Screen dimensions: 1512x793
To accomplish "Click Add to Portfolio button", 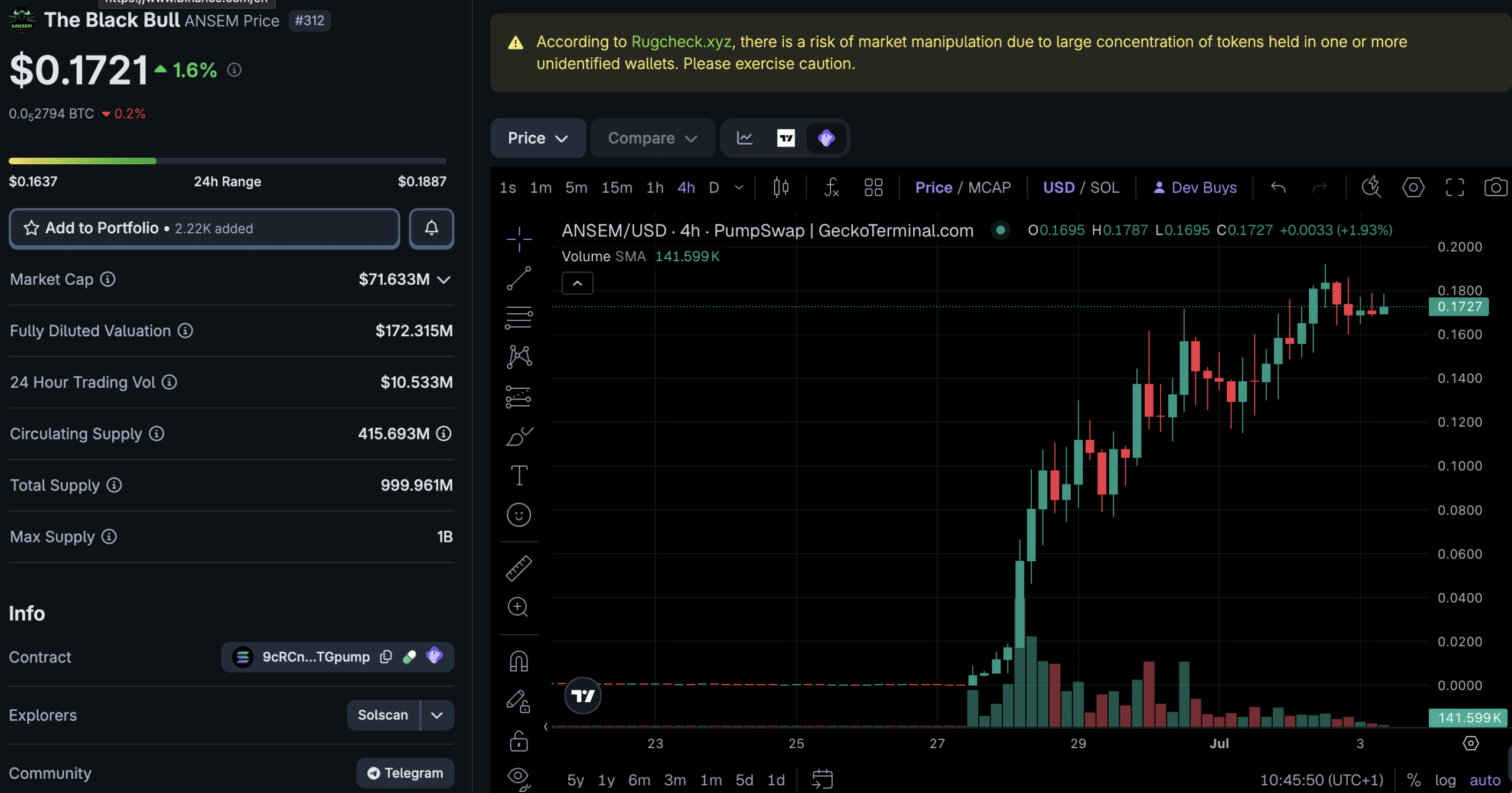I will [204, 228].
